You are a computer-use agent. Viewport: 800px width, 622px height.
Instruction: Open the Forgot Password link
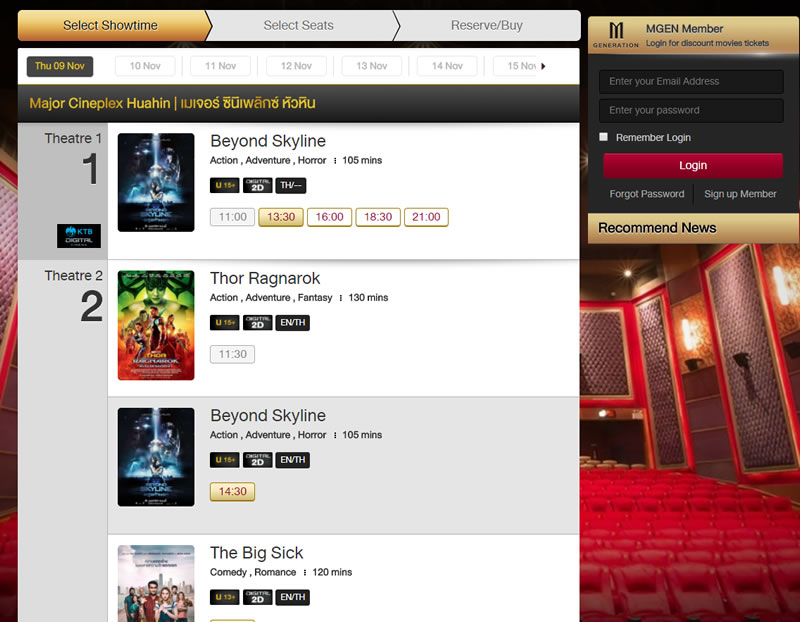tap(646, 194)
